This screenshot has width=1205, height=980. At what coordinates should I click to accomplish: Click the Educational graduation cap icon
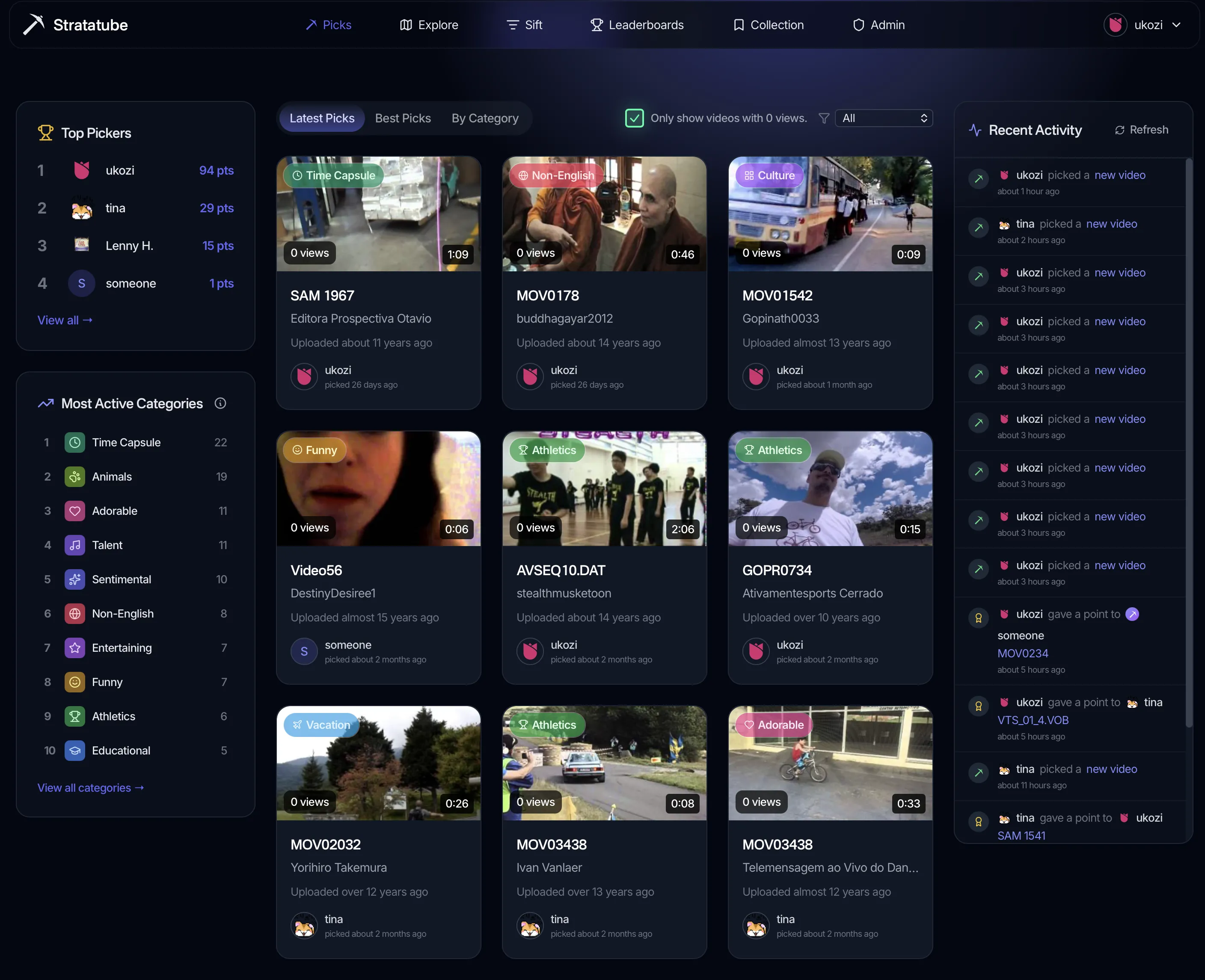(x=74, y=751)
